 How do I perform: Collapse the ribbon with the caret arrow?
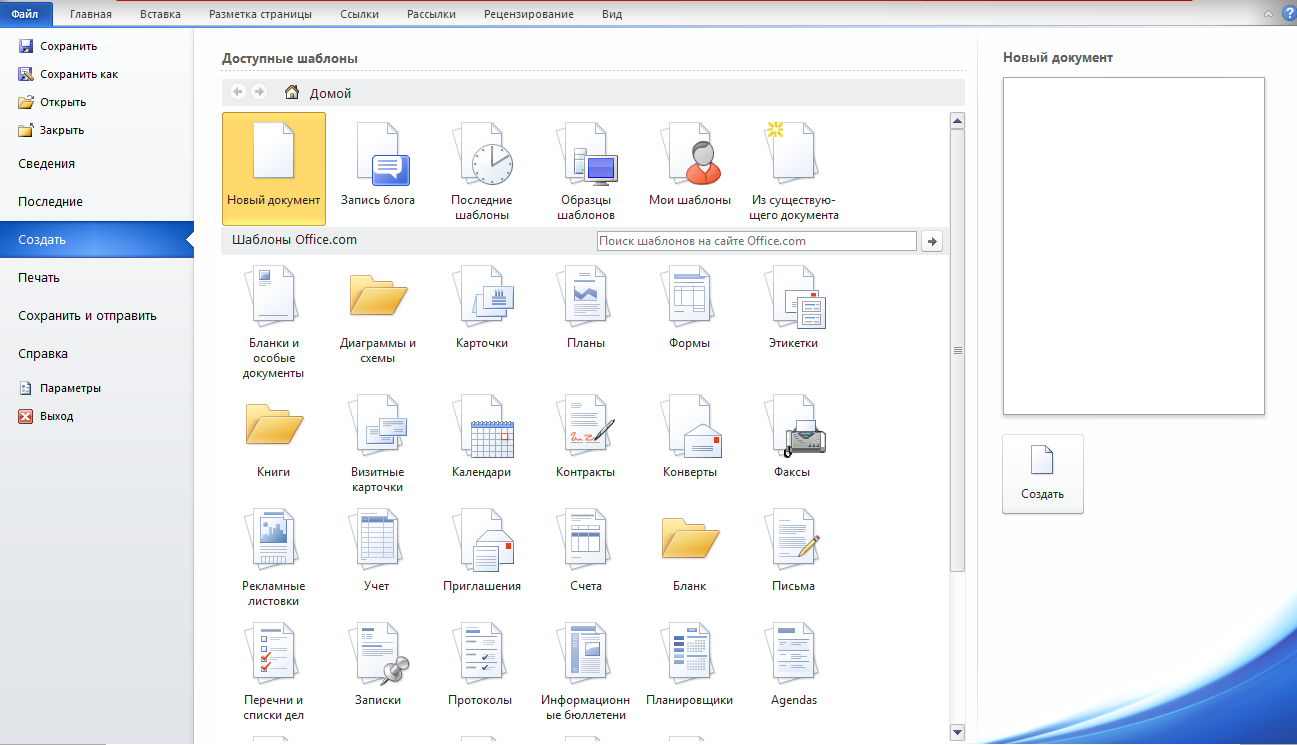[1268, 14]
